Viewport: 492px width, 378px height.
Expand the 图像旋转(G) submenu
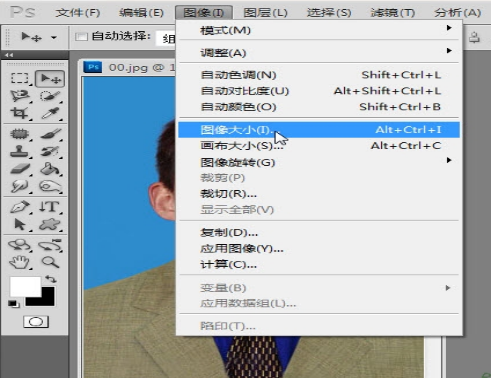[x=319, y=162]
